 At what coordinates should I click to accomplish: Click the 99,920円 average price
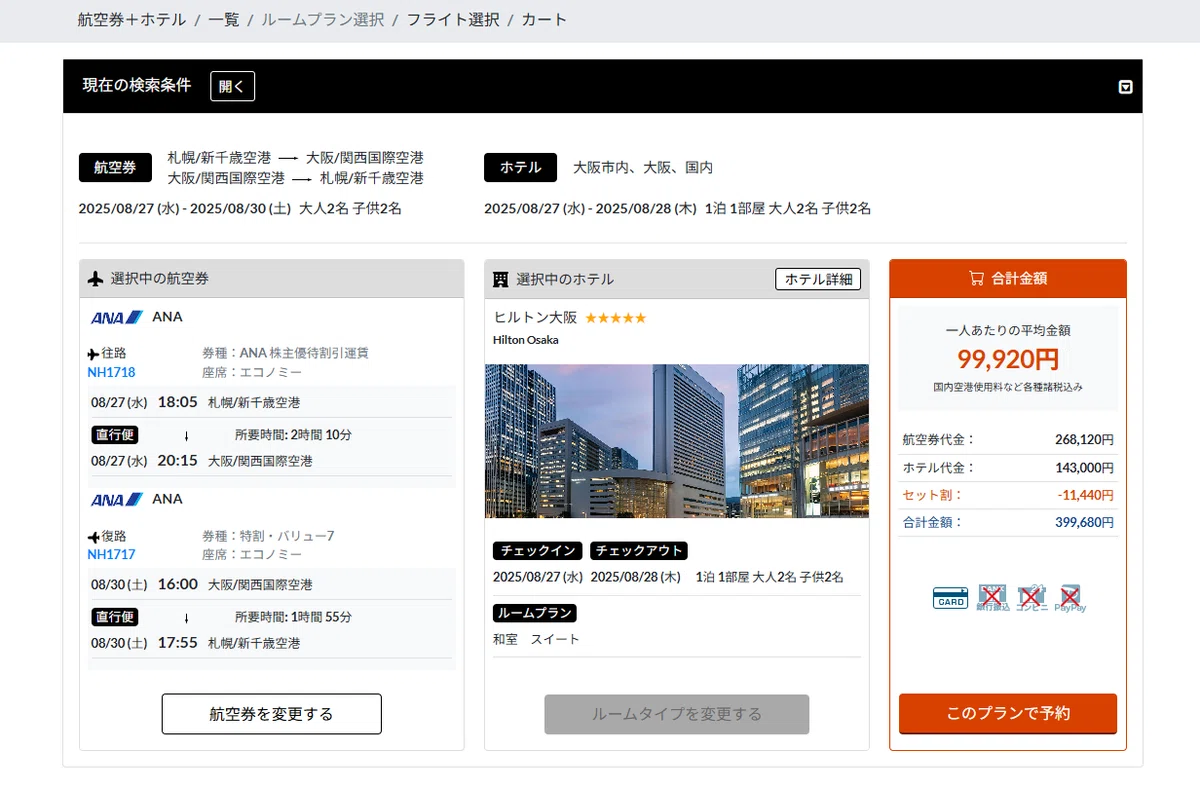[1008, 359]
